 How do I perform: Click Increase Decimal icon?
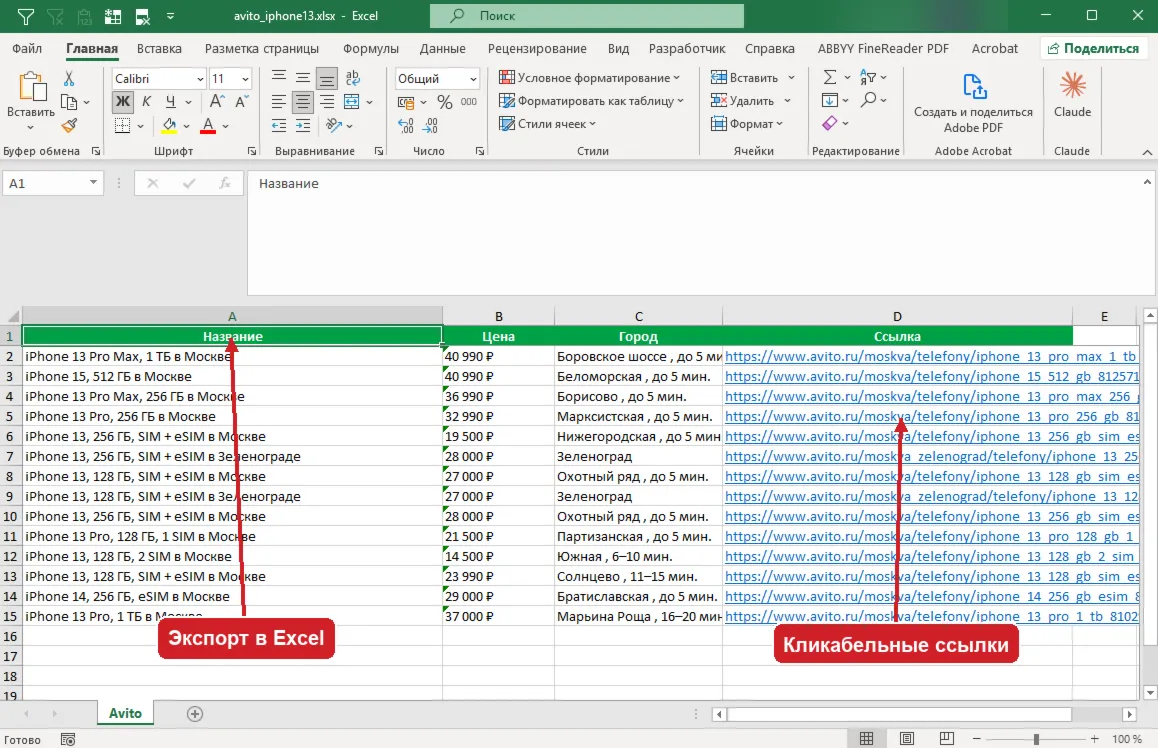click(406, 126)
